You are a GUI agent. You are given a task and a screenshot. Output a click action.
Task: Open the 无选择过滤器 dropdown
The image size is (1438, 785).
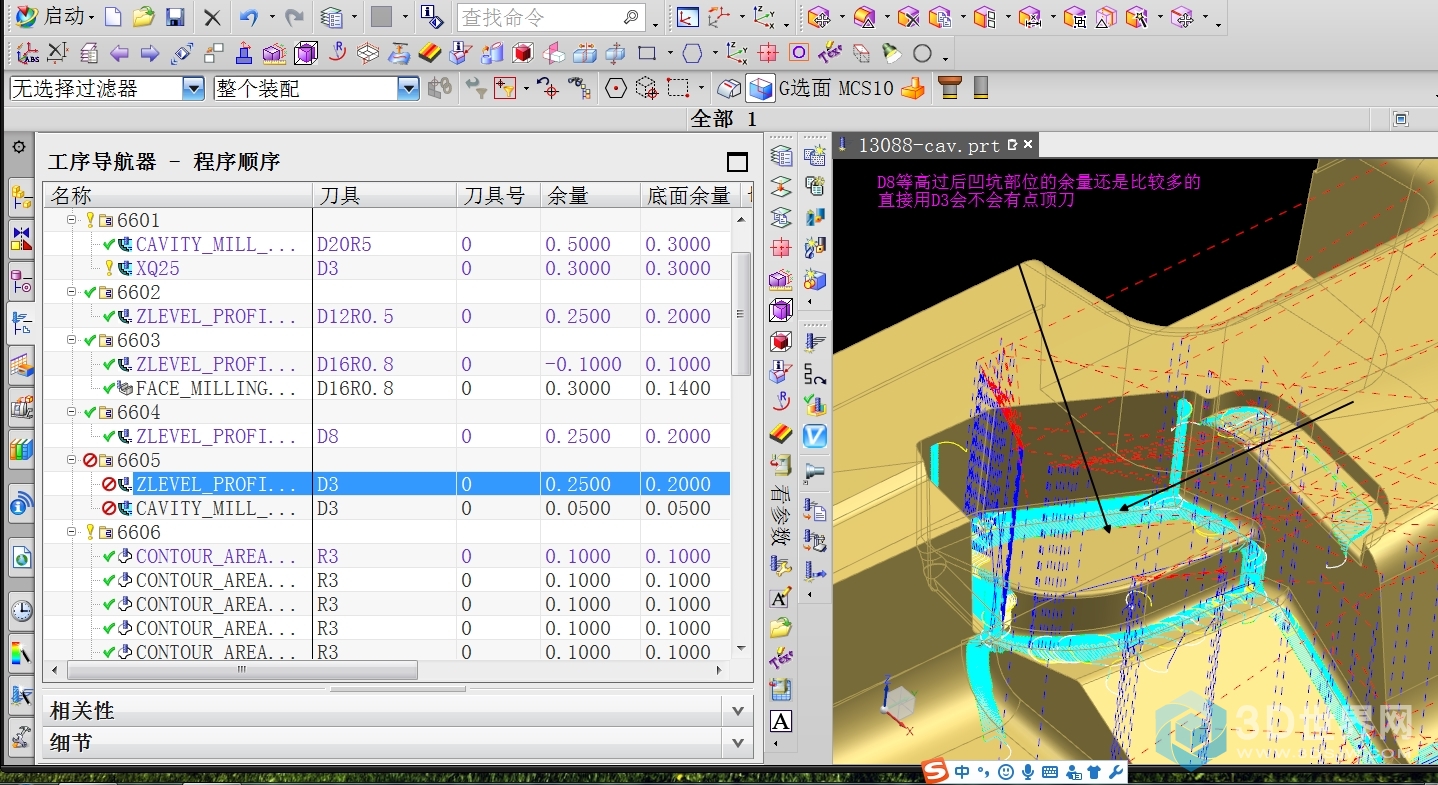pyautogui.click(x=193, y=89)
